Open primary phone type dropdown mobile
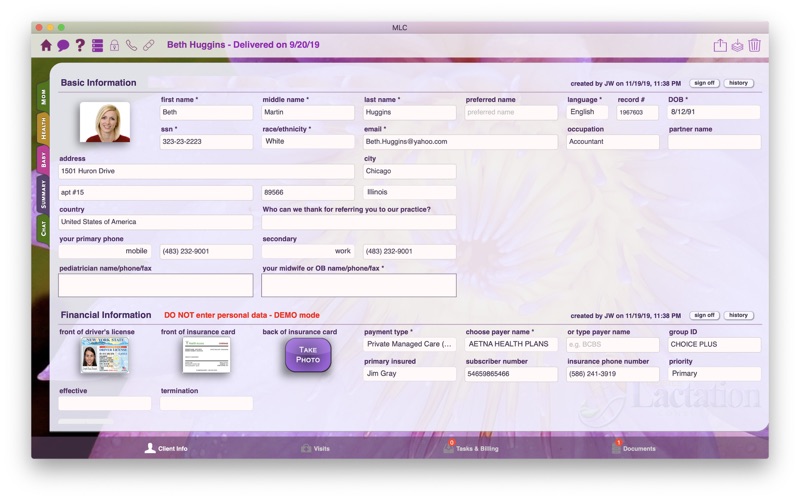 coord(105,252)
